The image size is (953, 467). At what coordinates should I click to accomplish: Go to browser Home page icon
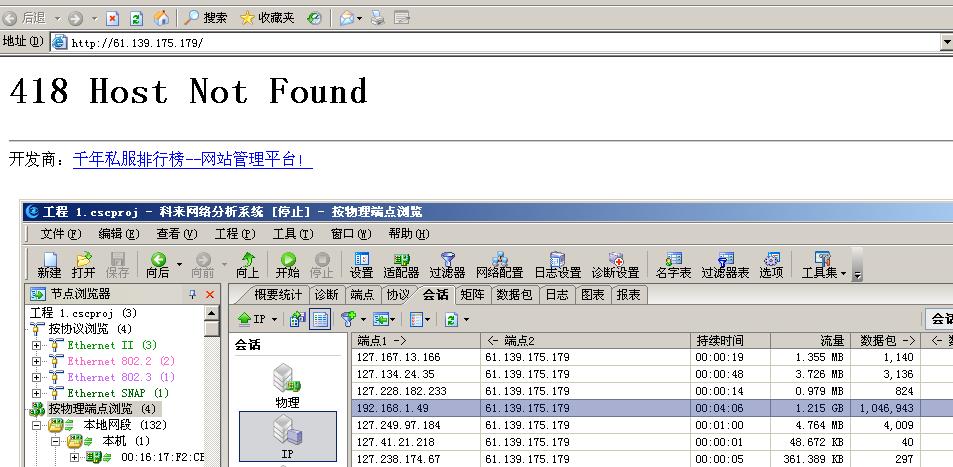pyautogui.click(x=161, y=18)
